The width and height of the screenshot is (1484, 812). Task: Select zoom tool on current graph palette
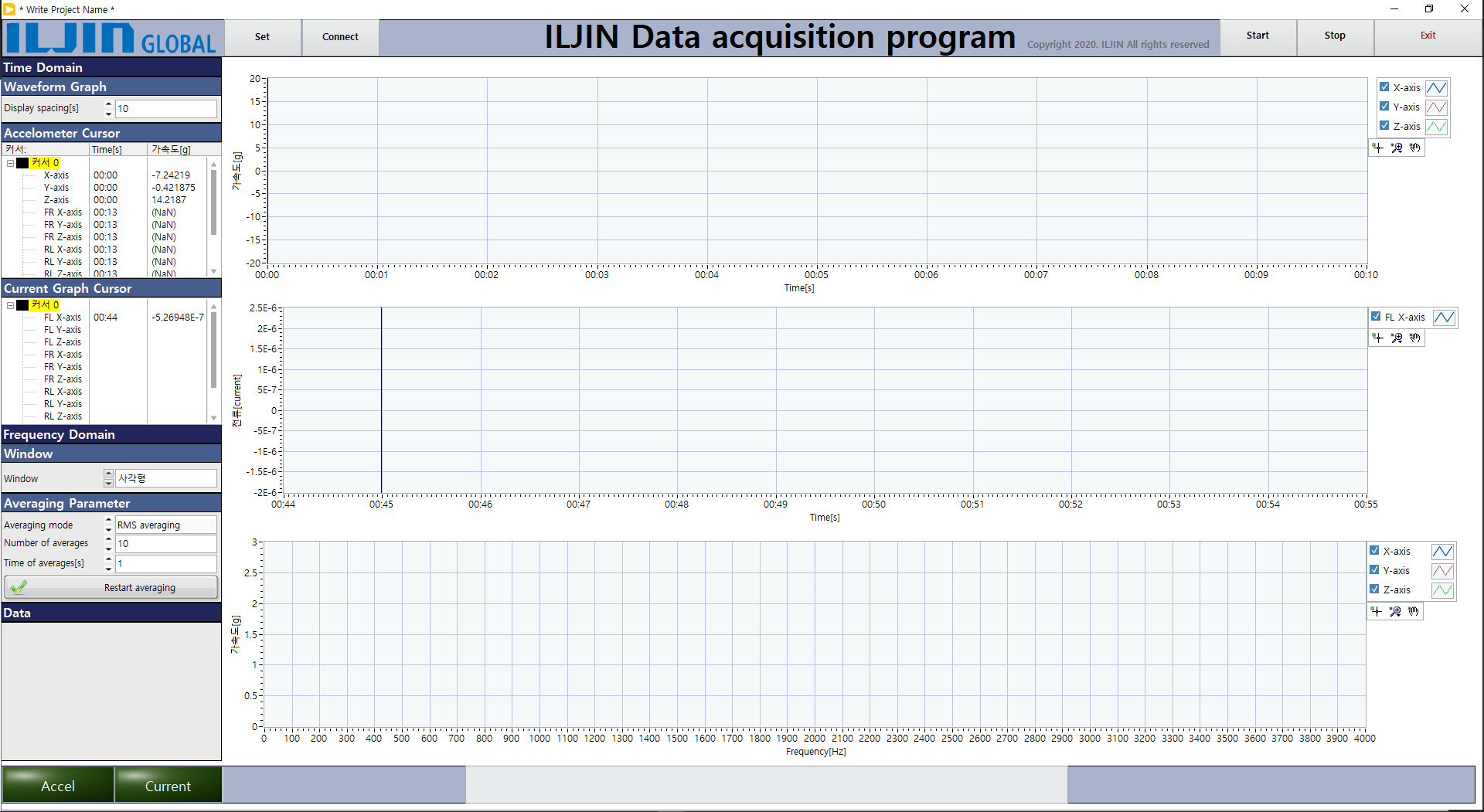tap(1397, 338)
